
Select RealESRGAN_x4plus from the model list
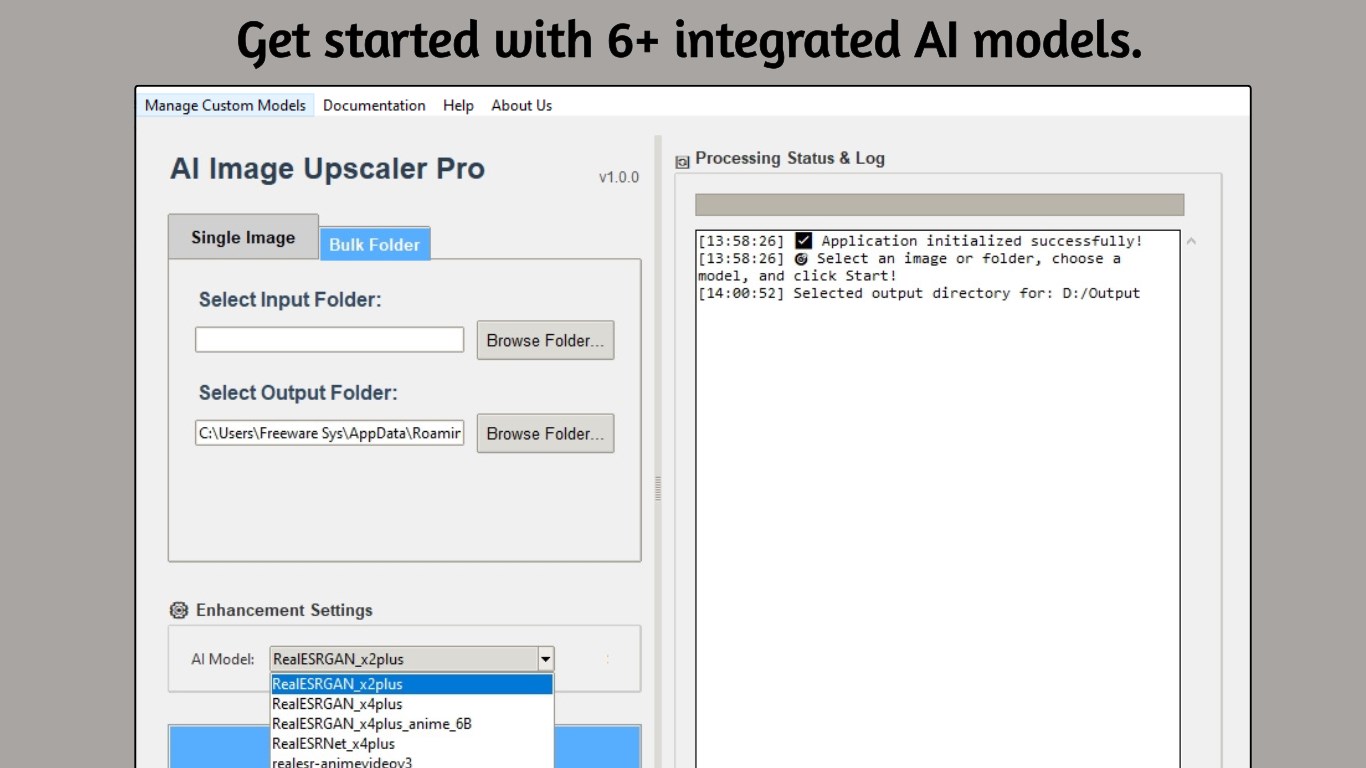click(337, 704)
